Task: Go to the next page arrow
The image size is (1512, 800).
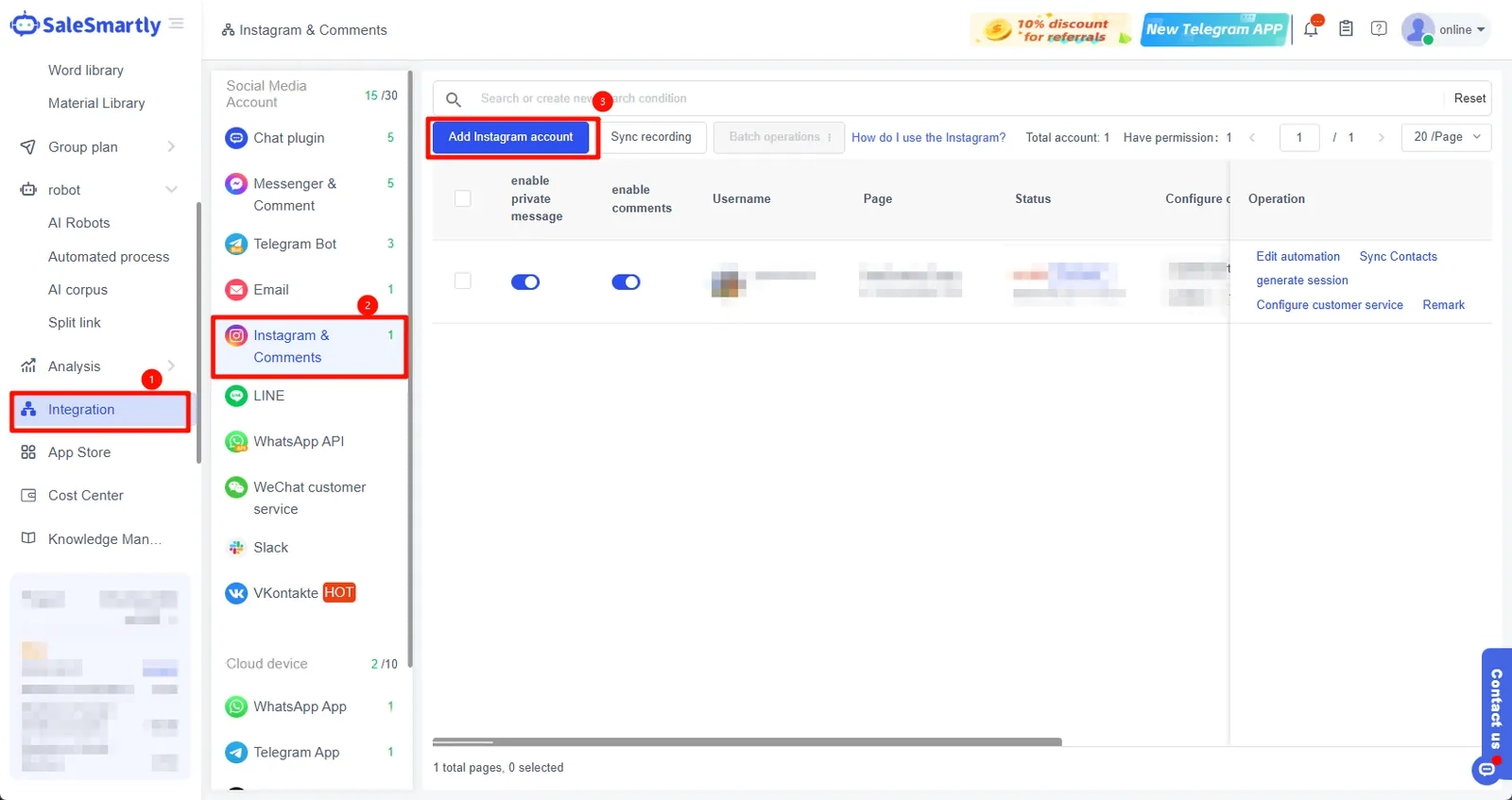Action: (x=1381, y=138)
